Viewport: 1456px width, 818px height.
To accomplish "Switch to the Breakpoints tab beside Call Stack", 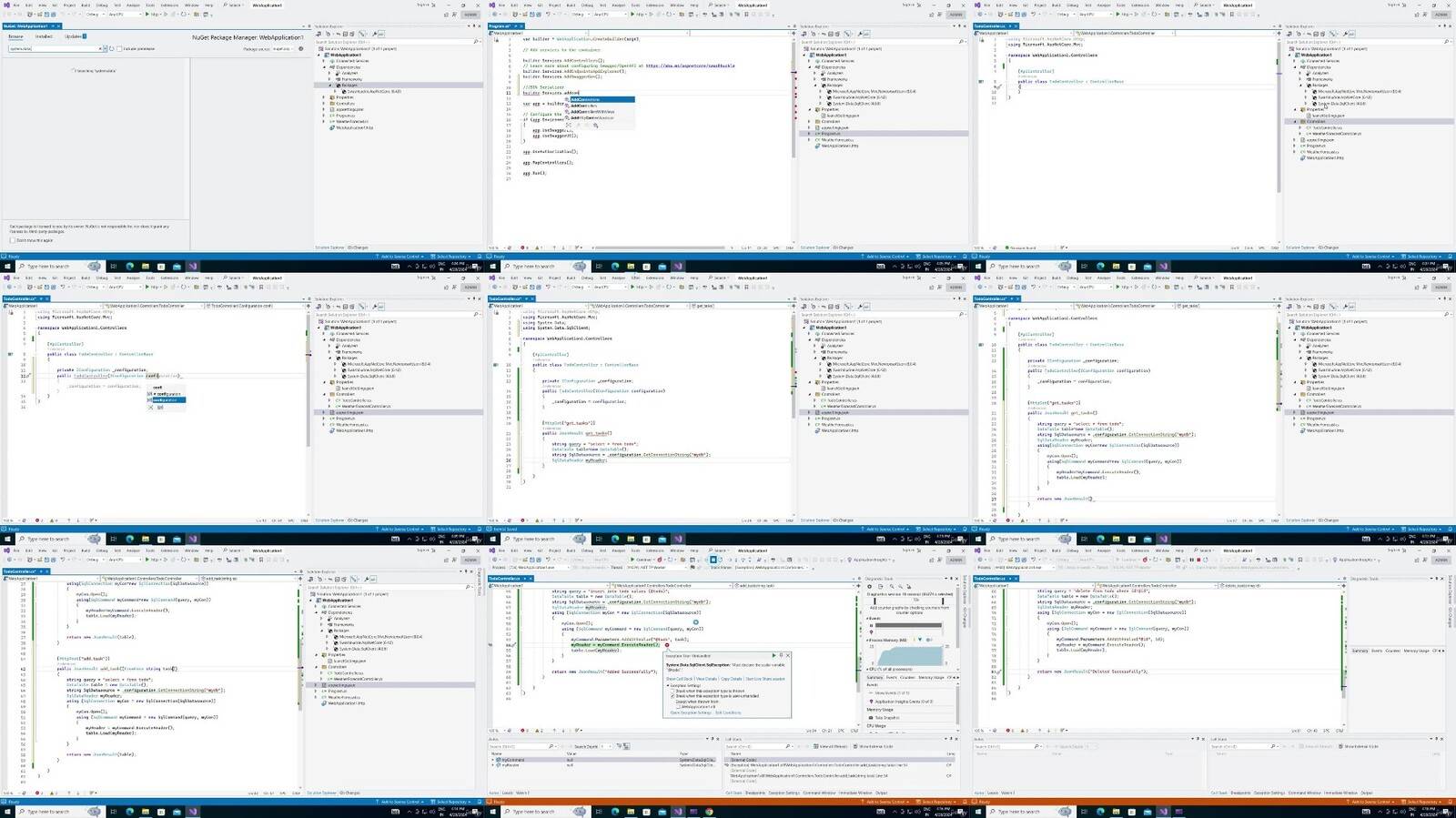I will (756, 793).
